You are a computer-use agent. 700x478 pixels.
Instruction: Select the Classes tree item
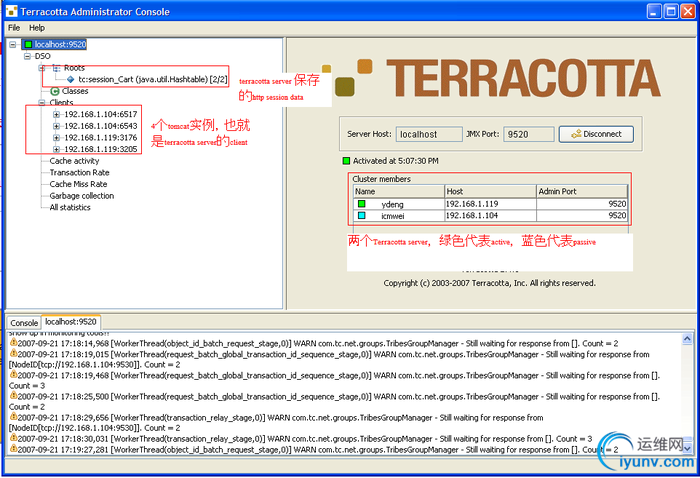(x=75, y=91)
